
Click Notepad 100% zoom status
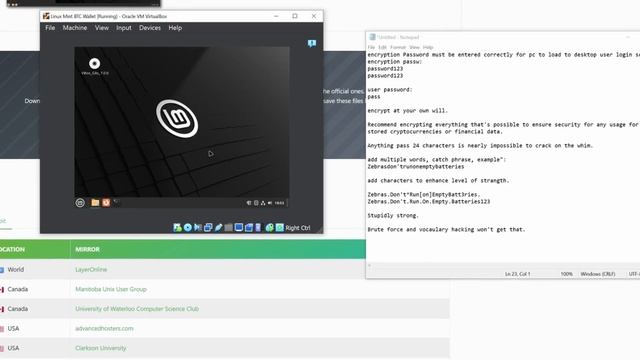[567, 274]
